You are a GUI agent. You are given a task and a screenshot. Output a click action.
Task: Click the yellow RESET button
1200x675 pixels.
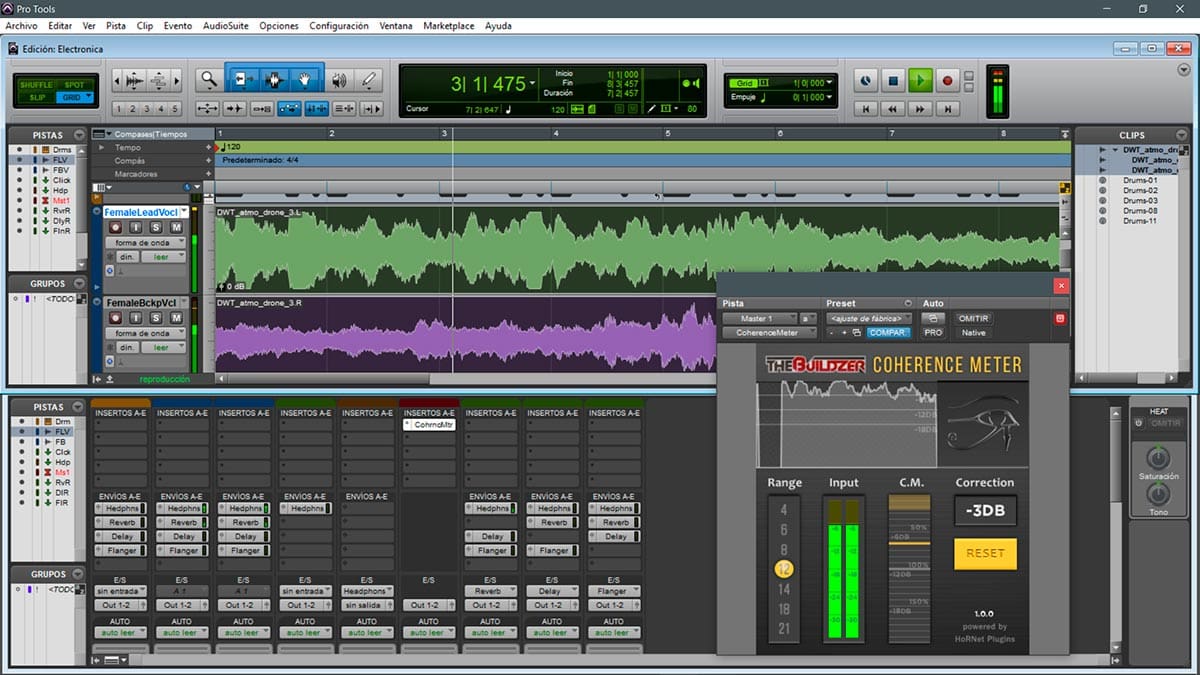985,553
